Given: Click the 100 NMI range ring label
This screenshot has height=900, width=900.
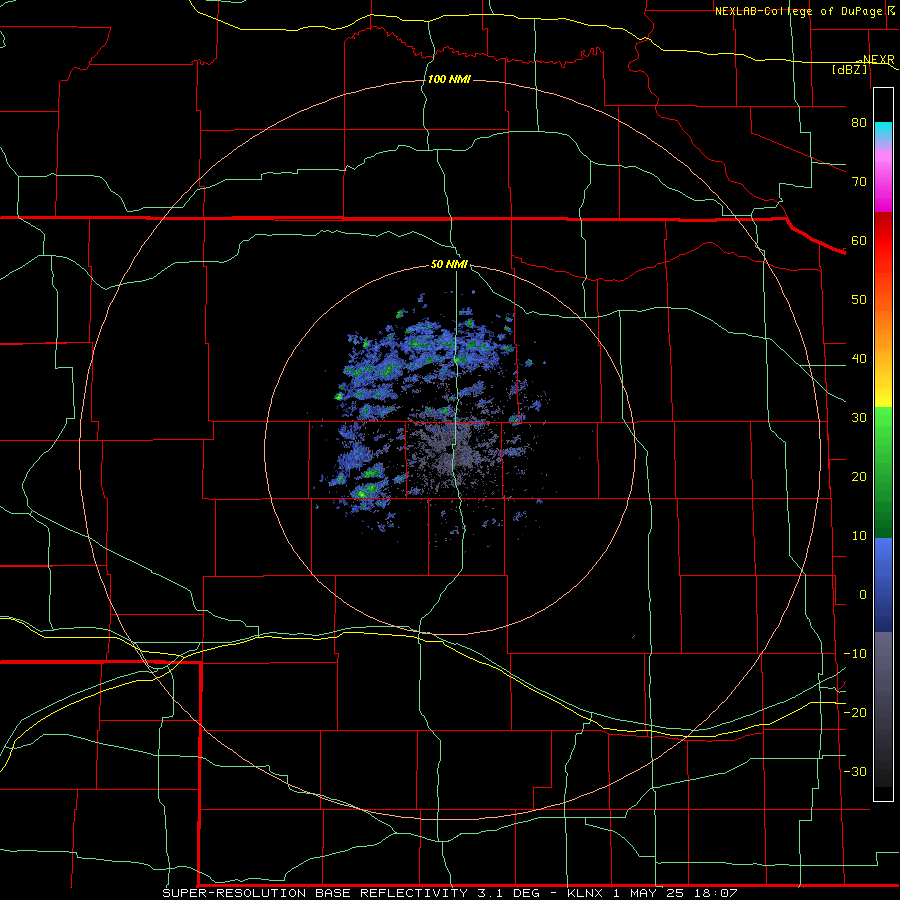Looking at the screenshot, I should [449, 79].
